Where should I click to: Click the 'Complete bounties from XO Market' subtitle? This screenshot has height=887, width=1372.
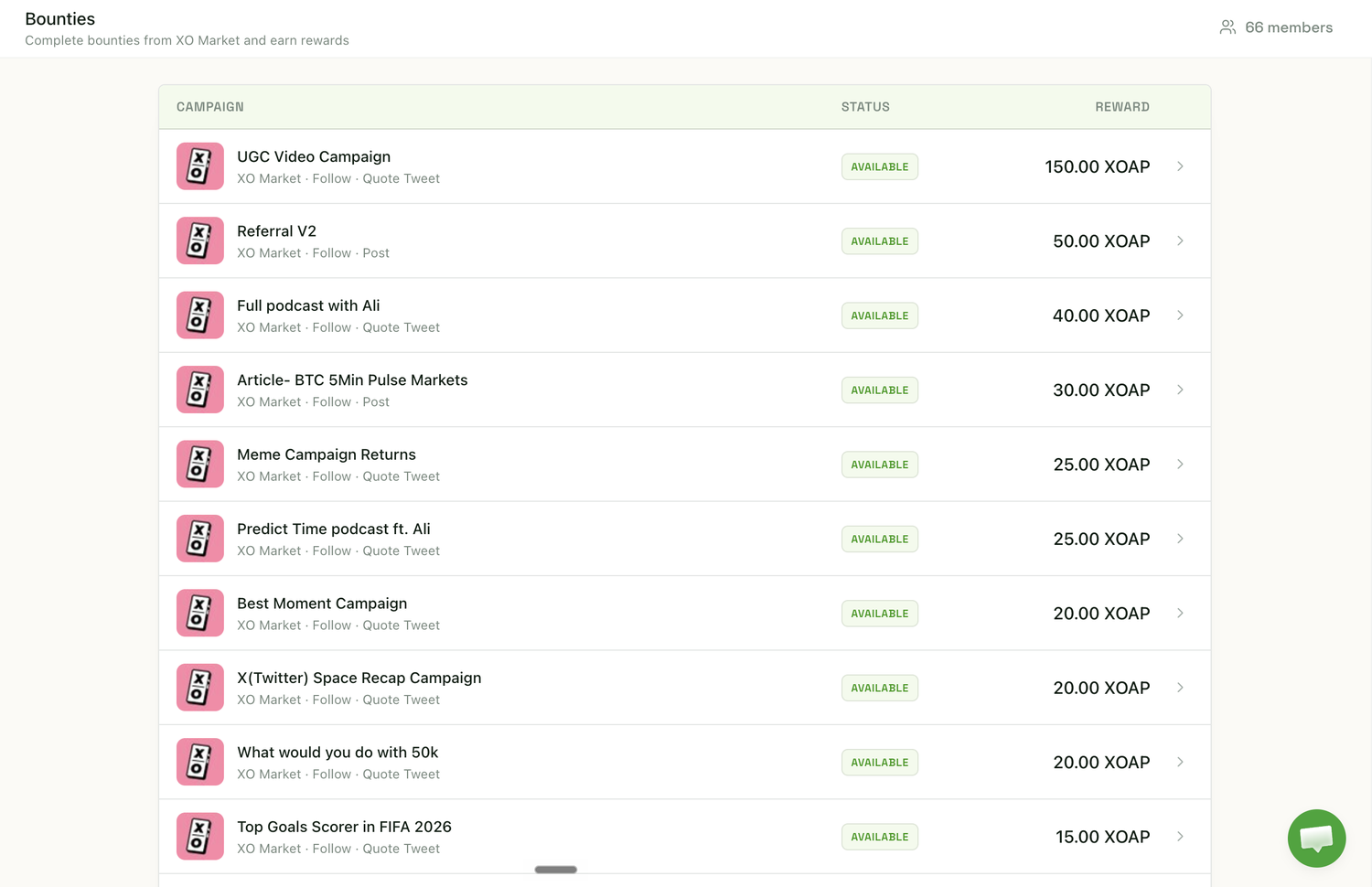coord(187,40)
